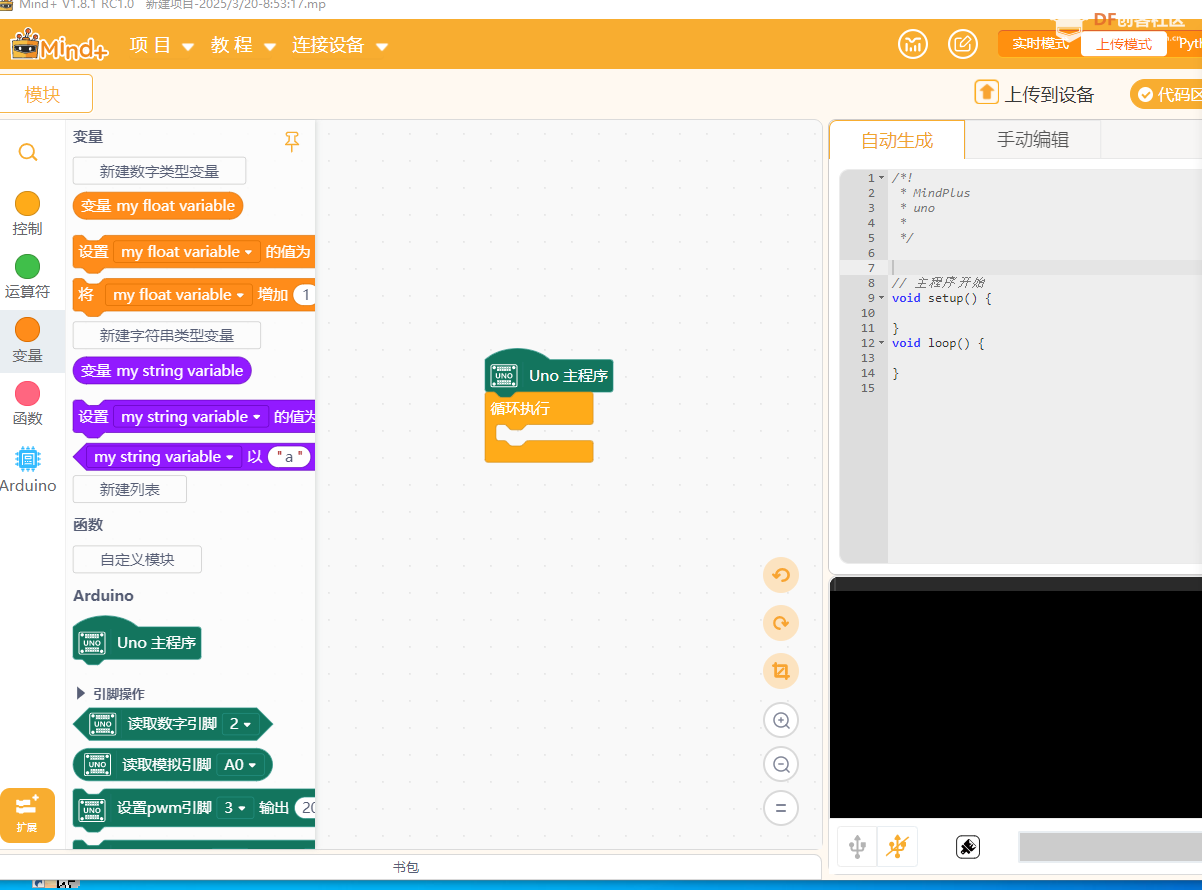Click 上传到设备 upload to device

[x=1035, y=94]
